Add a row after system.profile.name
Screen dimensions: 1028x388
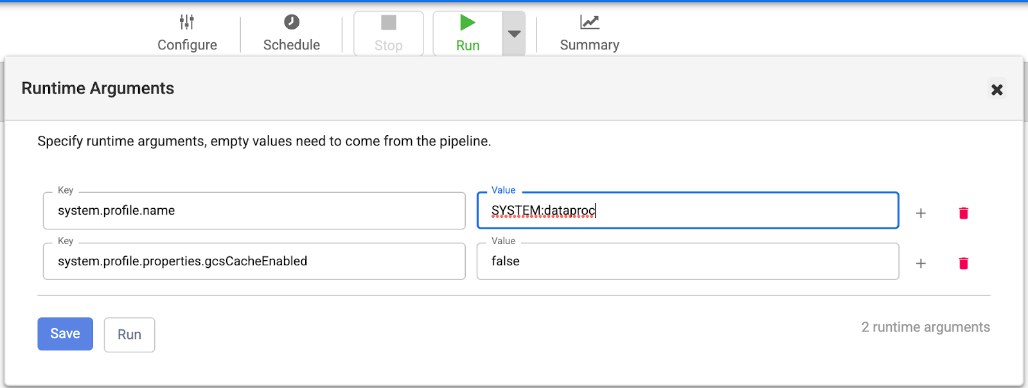[x=920, y=213]
